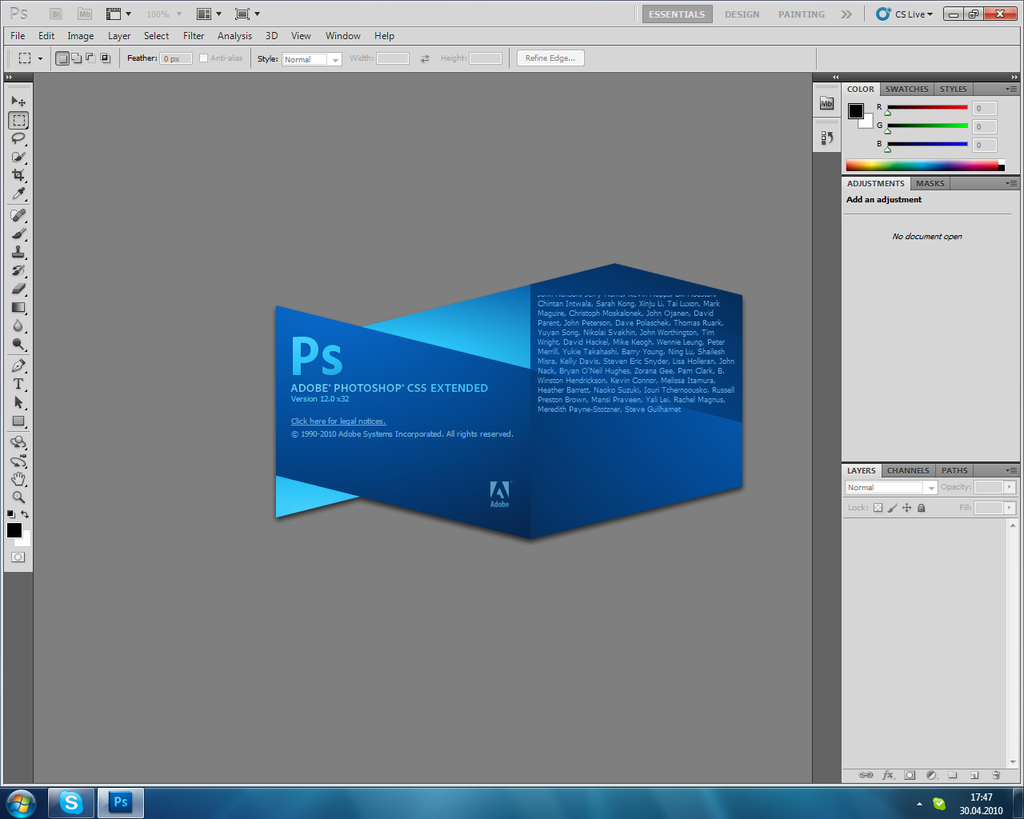1024x819 pixels.
Task: Open the layer blend mode dropdown
Action: point(891,487)
